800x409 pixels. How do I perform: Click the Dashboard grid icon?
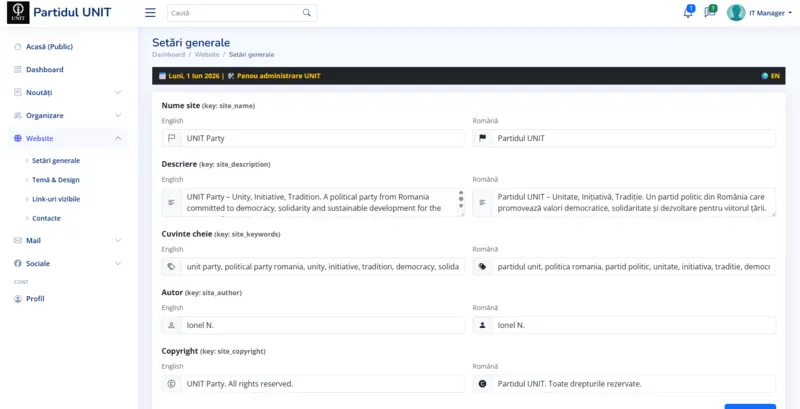[x=18, y=69]
